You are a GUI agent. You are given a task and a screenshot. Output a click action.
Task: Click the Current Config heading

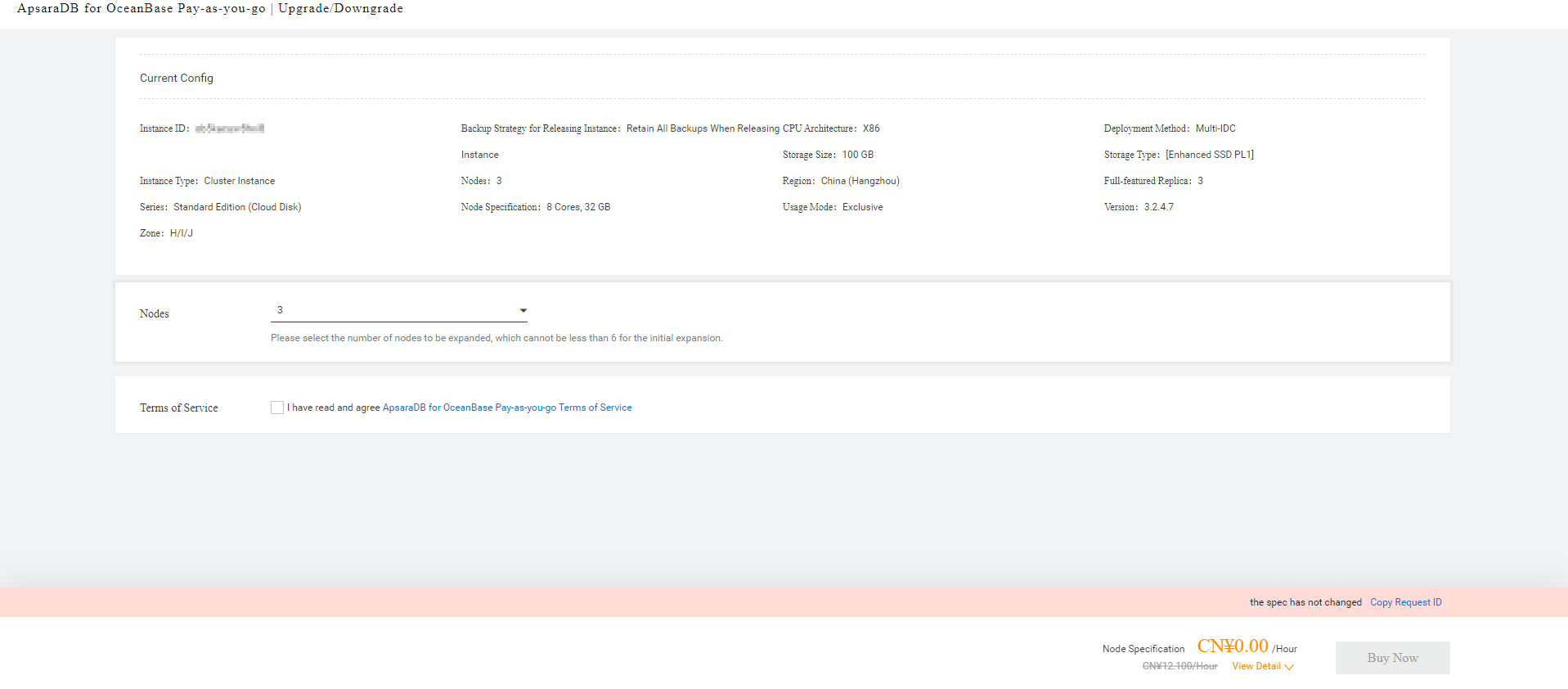[177, 78]
